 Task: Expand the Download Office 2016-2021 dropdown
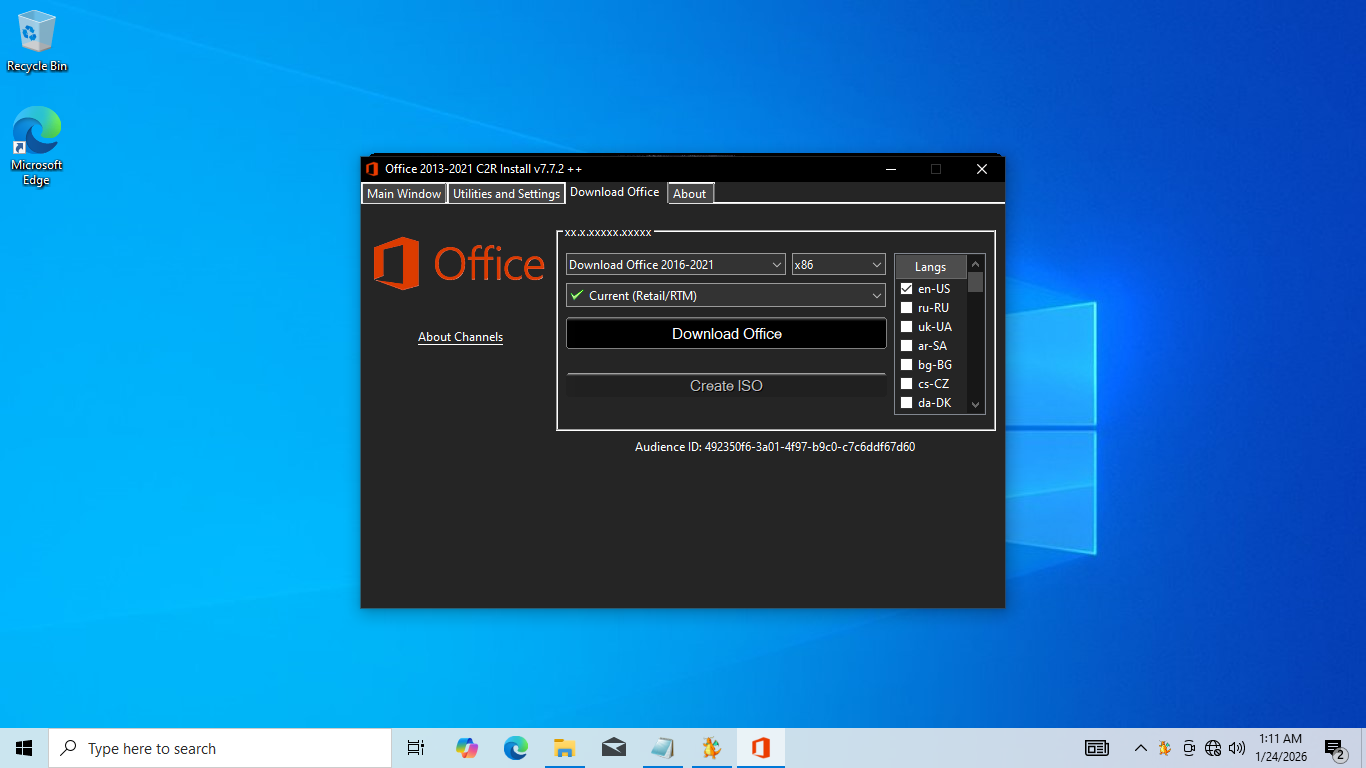coord(676,265)
